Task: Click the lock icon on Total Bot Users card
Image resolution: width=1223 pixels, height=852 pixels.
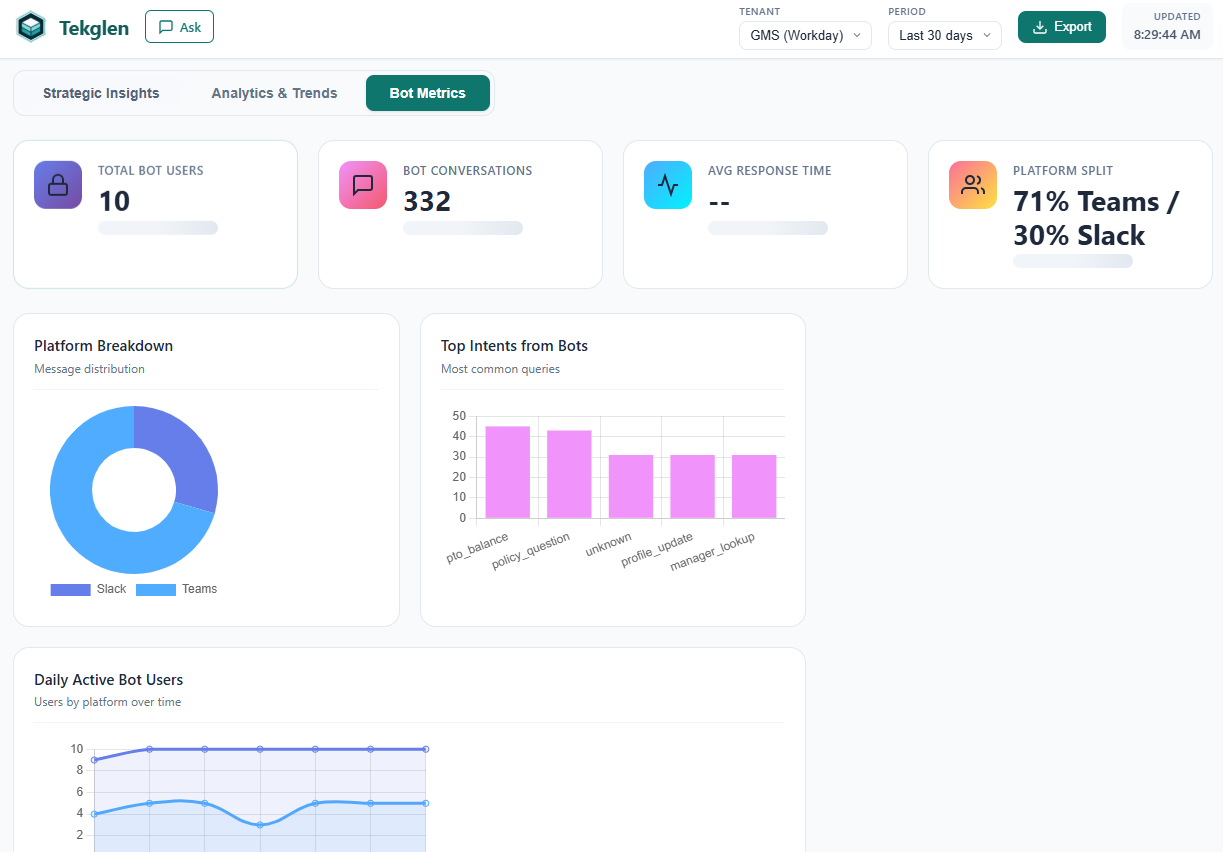Action: coord(57,185)
